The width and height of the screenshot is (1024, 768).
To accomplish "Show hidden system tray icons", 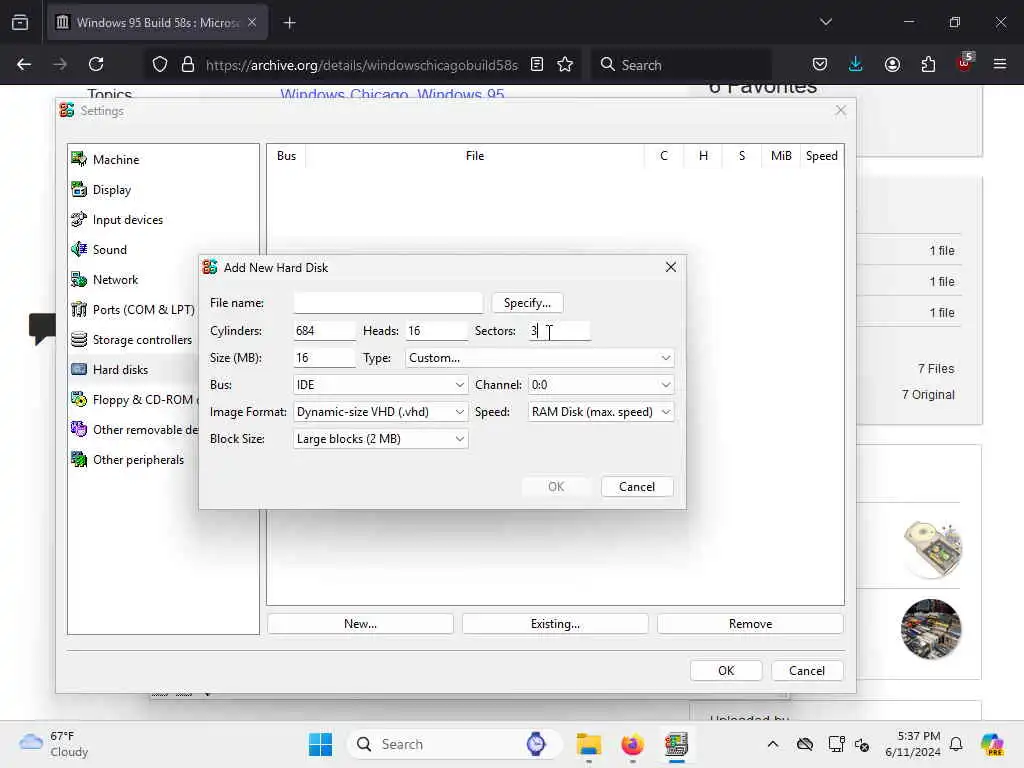I will [773, 744].
